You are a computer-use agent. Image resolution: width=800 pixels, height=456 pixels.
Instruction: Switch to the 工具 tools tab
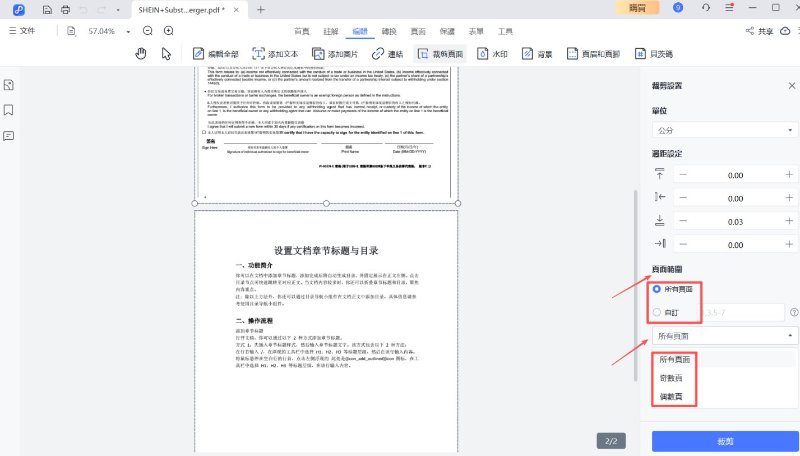pos(505,31)
